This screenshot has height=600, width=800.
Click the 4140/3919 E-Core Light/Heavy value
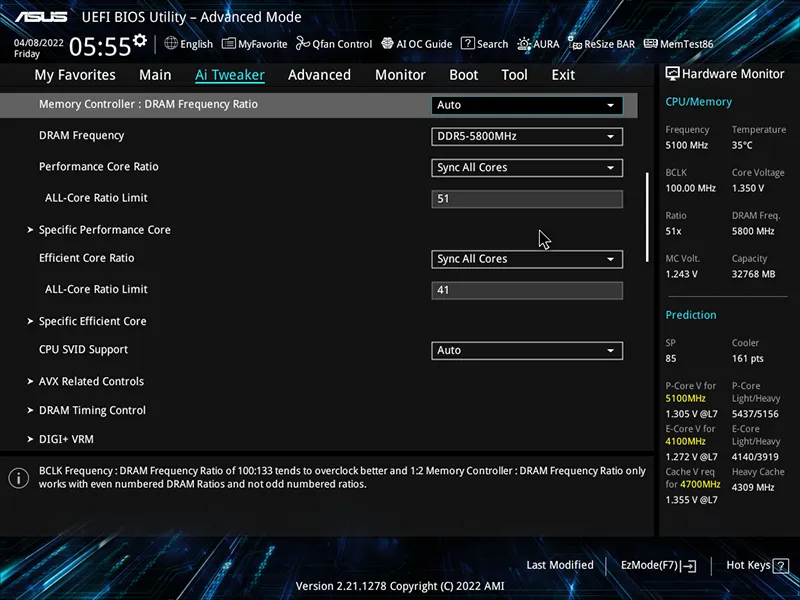tap(755, 457)
